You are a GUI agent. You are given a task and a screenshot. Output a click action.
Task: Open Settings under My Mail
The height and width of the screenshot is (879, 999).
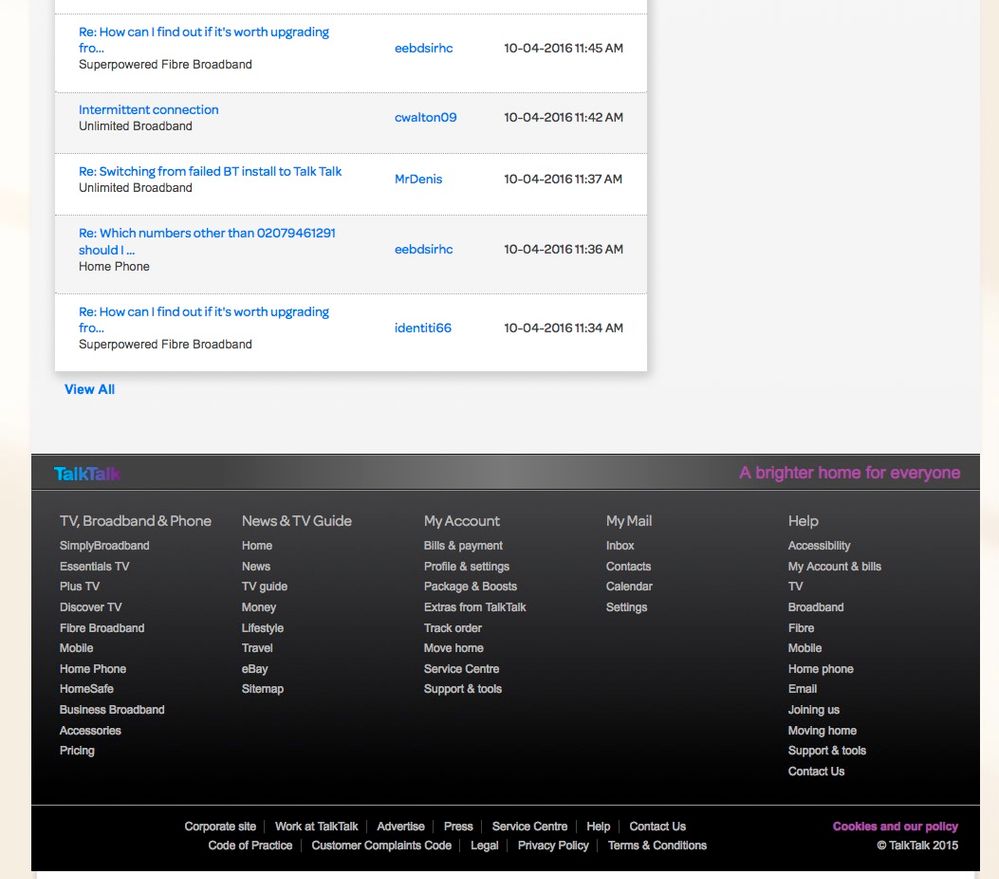(x=627, y=608)
